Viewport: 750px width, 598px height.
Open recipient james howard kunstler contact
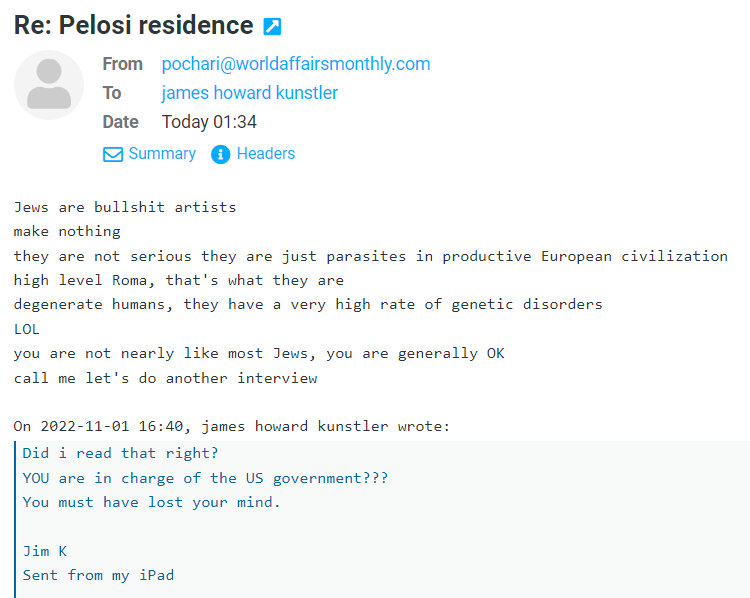pyautogui.click(x=250, y=93)
